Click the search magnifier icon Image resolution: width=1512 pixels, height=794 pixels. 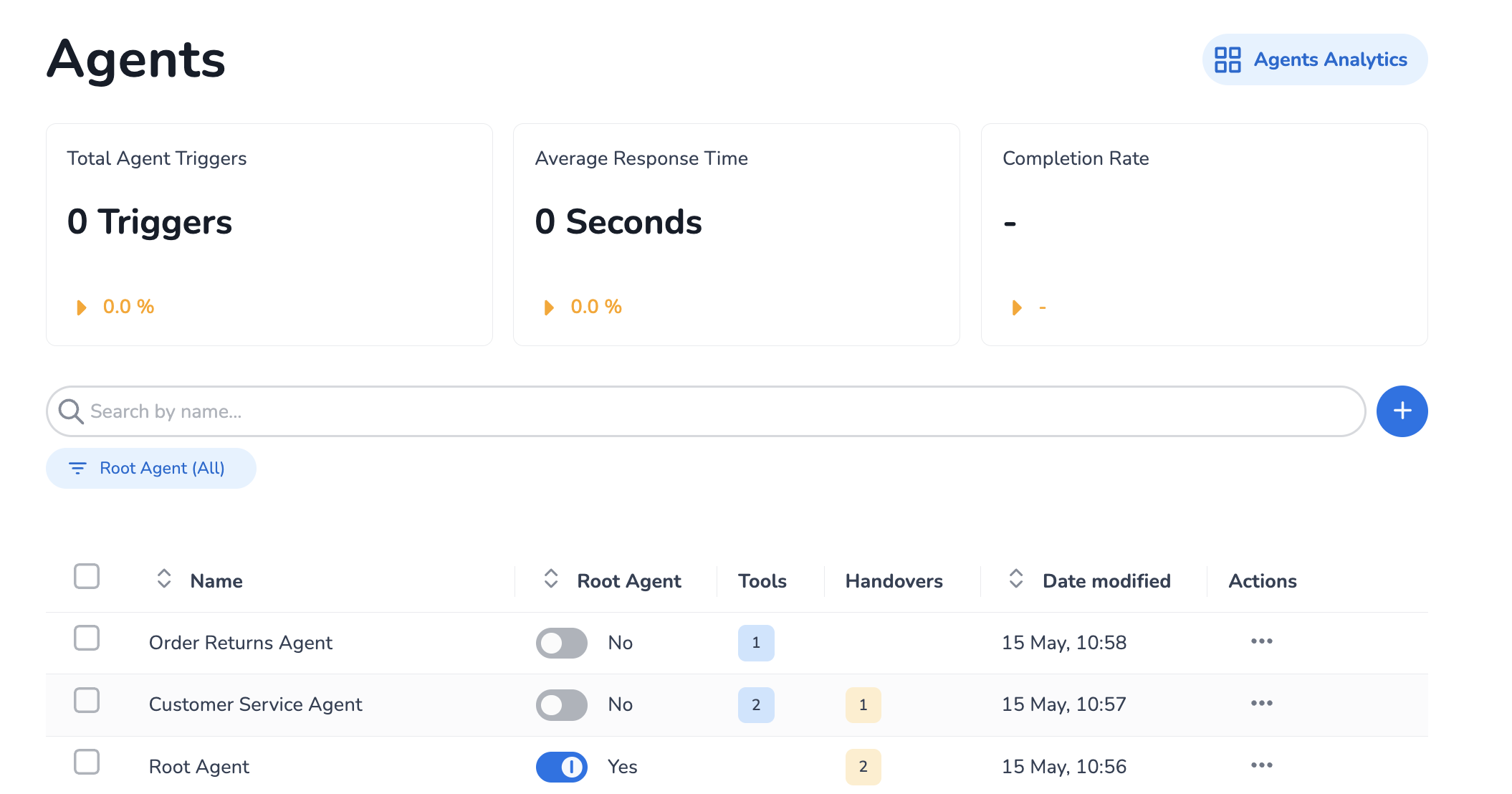click(71, 411)
